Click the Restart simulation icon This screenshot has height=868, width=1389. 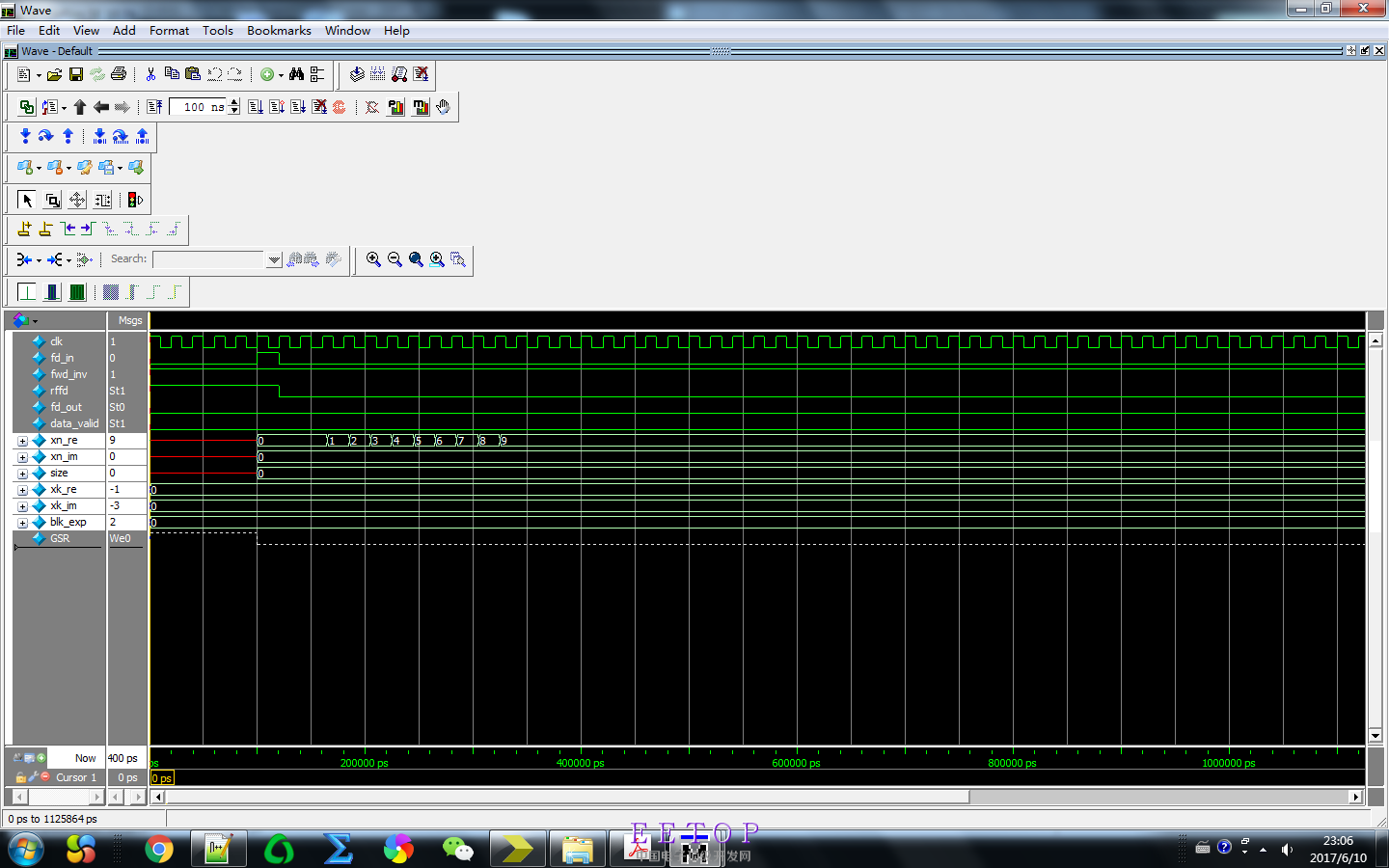[154, 107]
